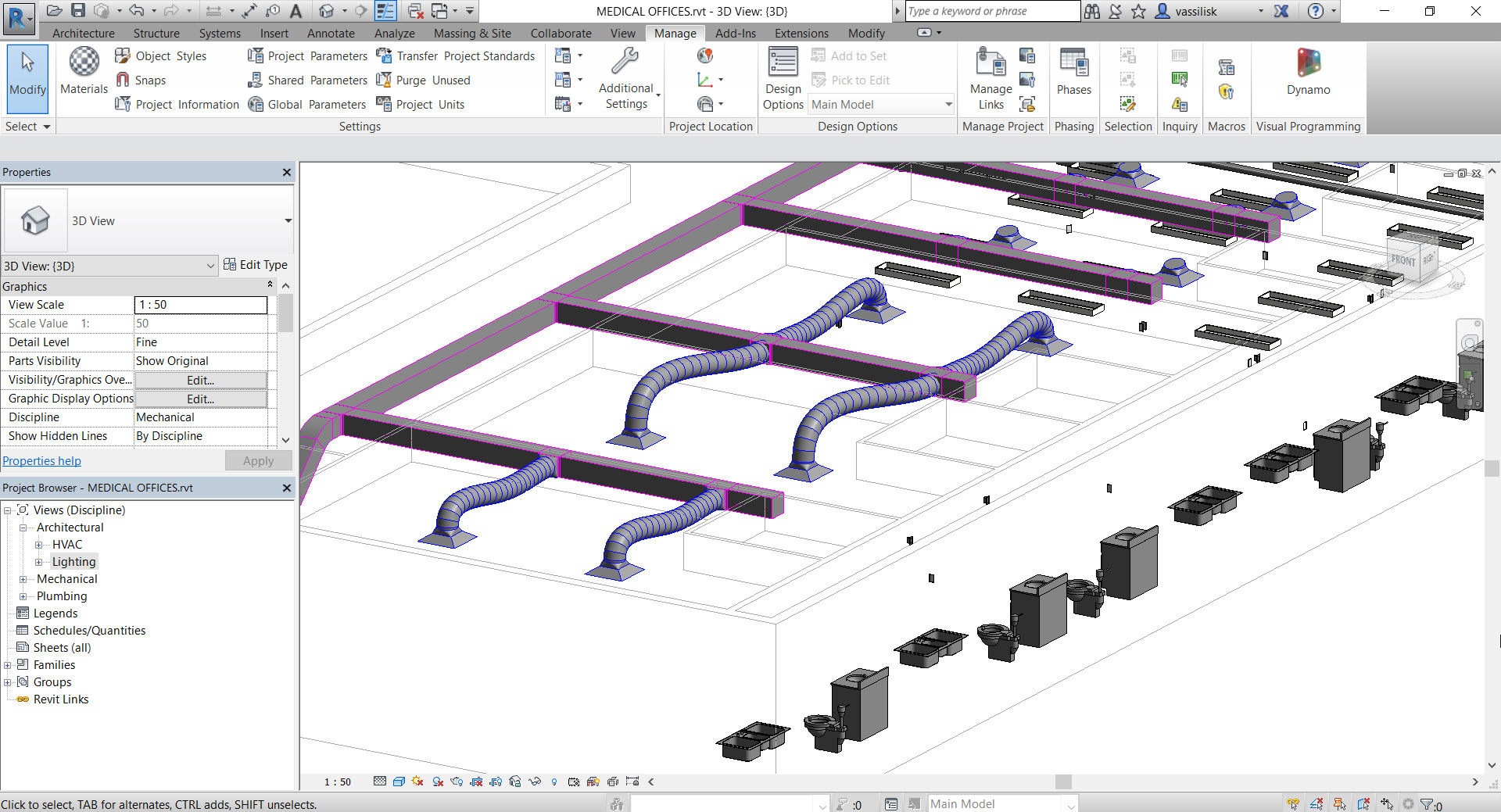Screen dimensions: 1501x812
Task: Open Macro Security shield icon
Action: point(1226,91)
